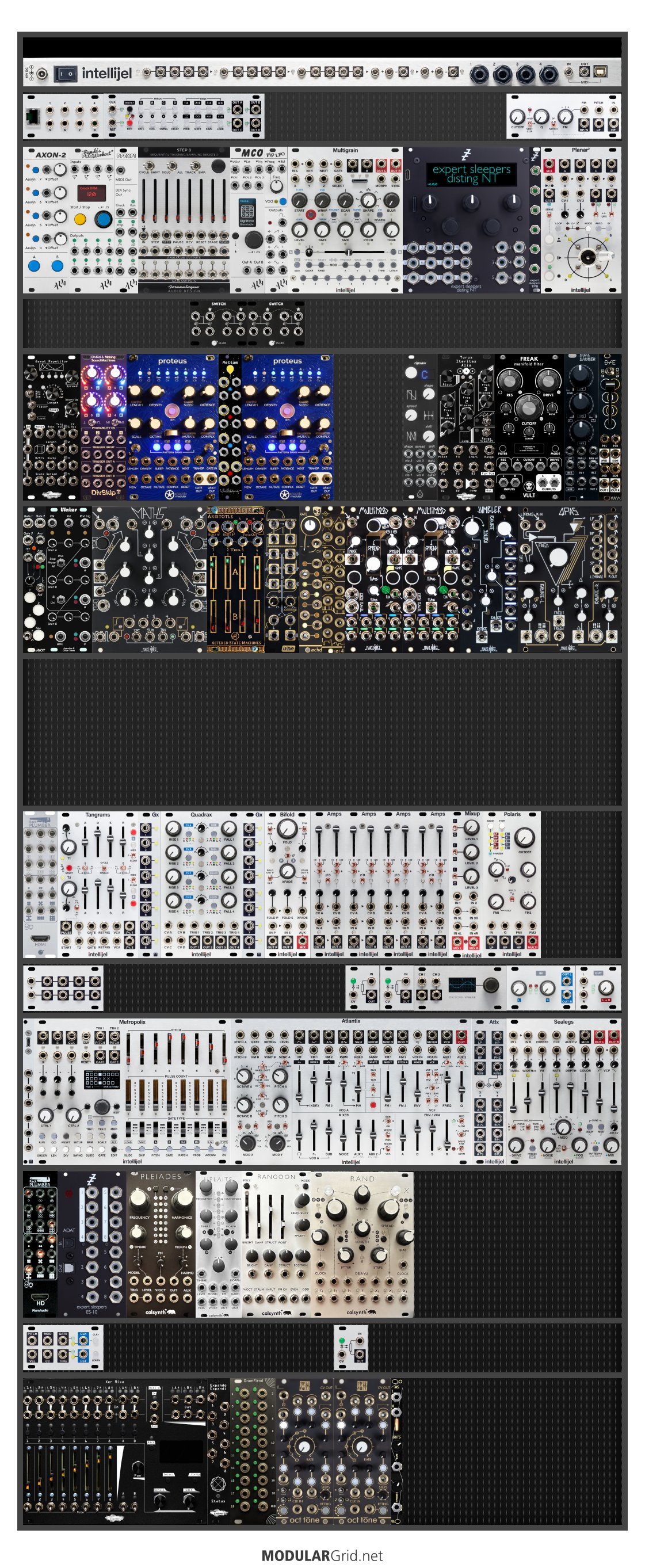
Task: Click the USB port on the intellijel MIDI panel
Action: 601,73
